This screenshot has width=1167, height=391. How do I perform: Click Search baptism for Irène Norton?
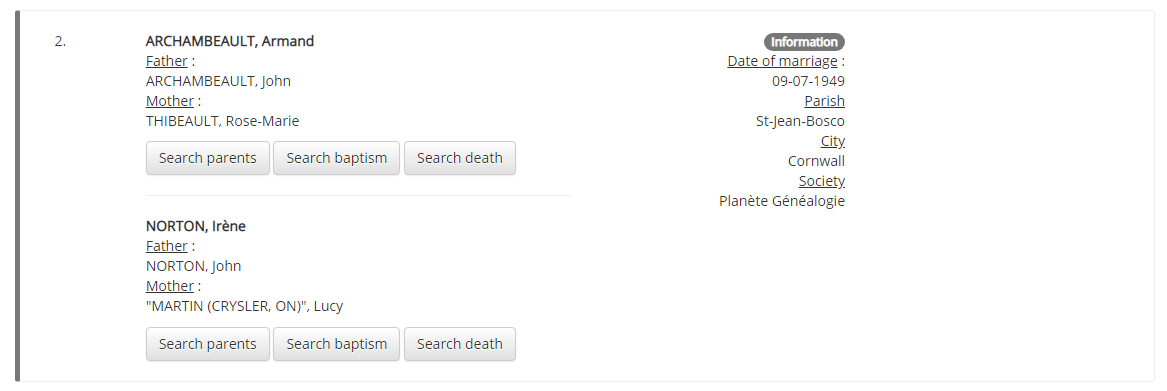click(x=336, y=344)
